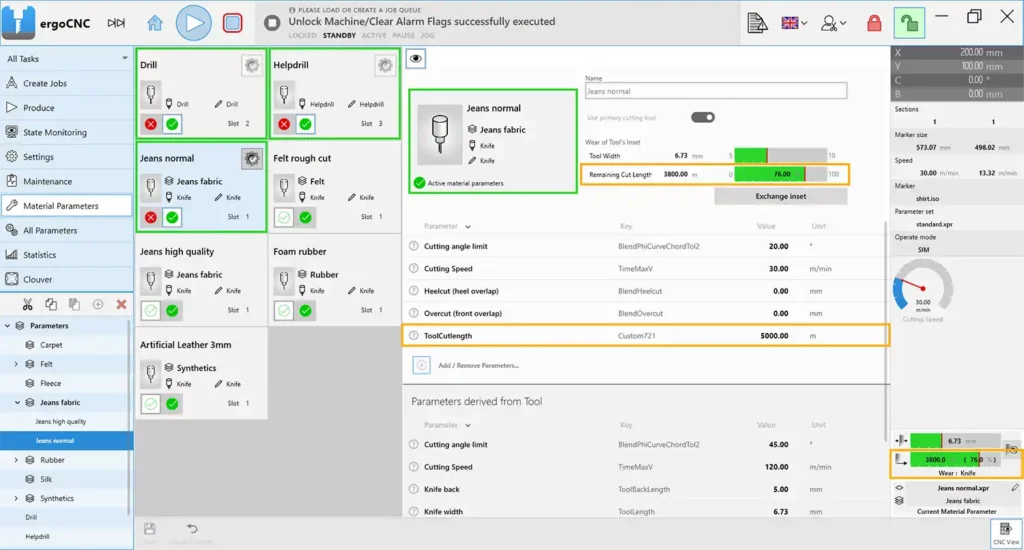This screenshot has height=550, width=1024.
Task: Expand the Rubber tree node
Action: (x=16, y=460)
